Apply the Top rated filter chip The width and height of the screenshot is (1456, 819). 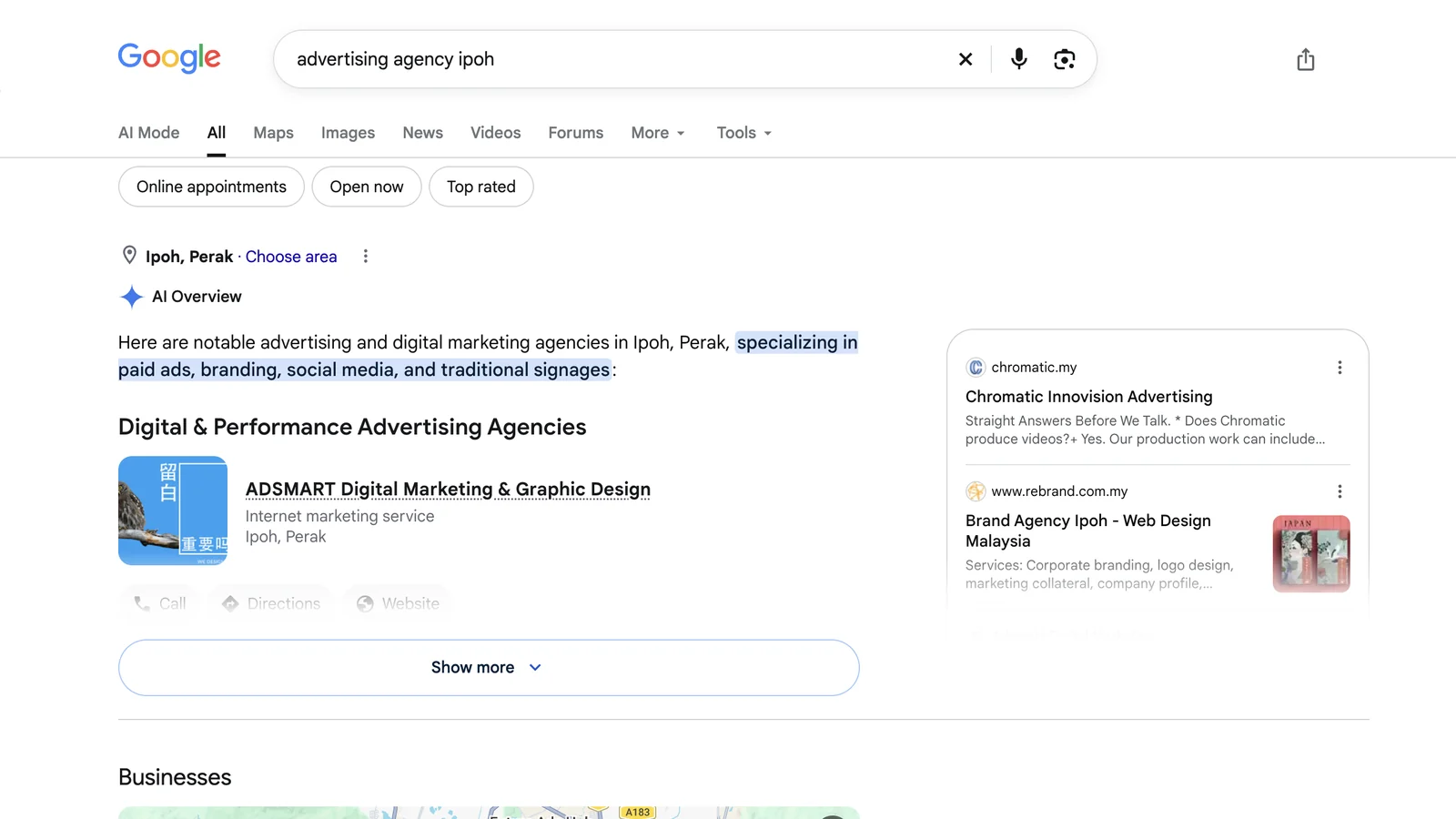pos(481,187)
